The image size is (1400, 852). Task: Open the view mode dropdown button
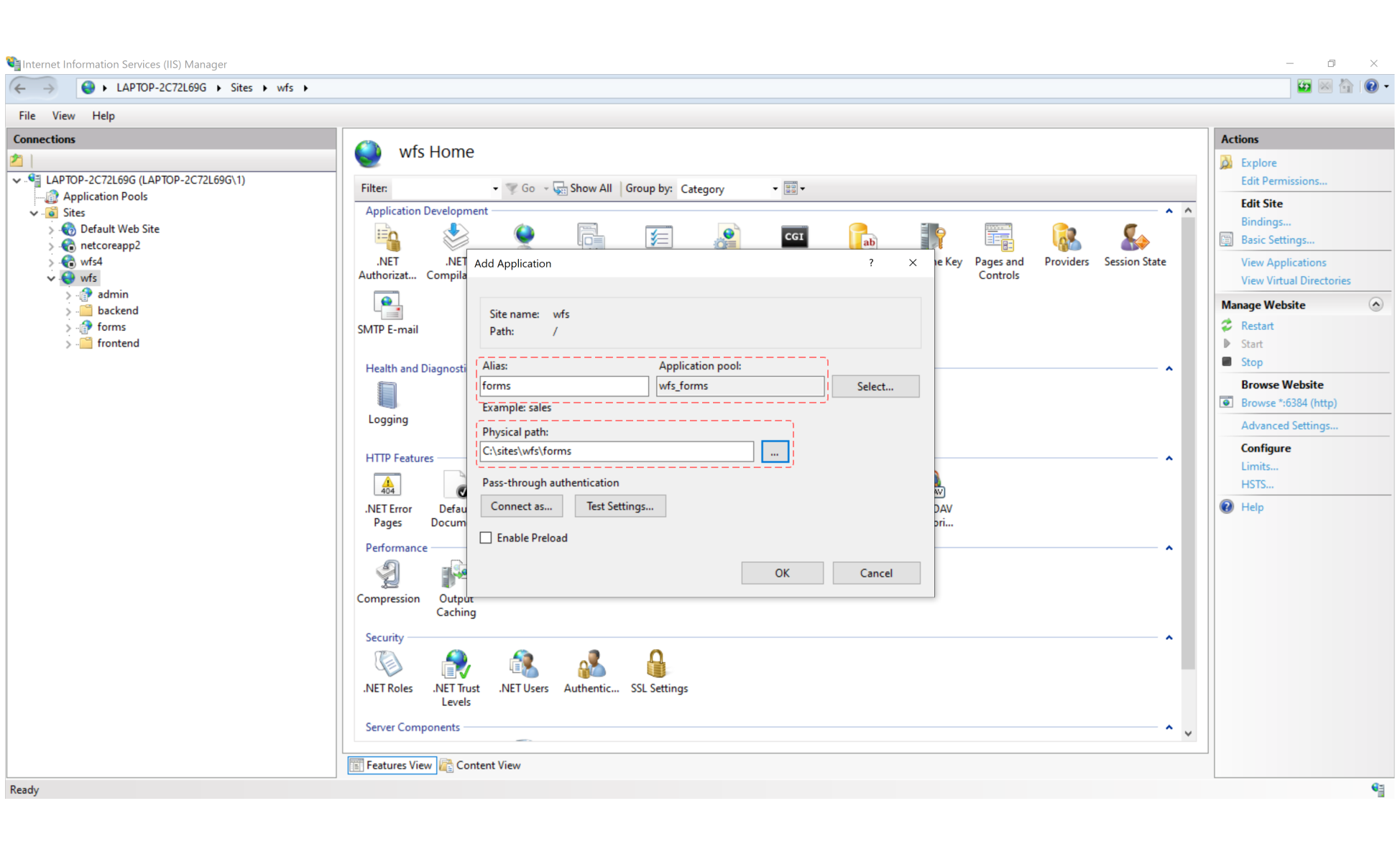coord(794,188)
